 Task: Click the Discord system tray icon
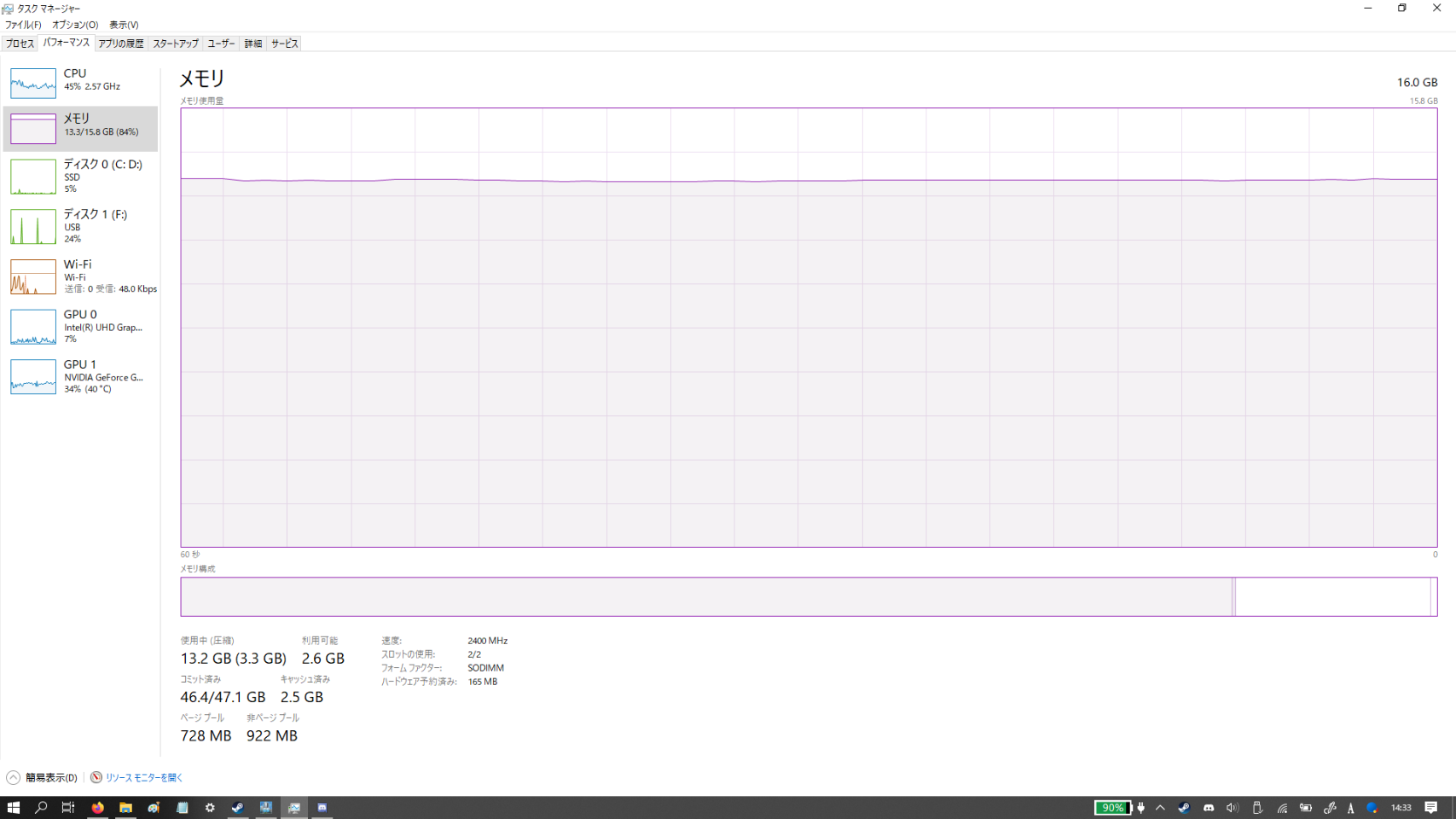(1209, 808)
